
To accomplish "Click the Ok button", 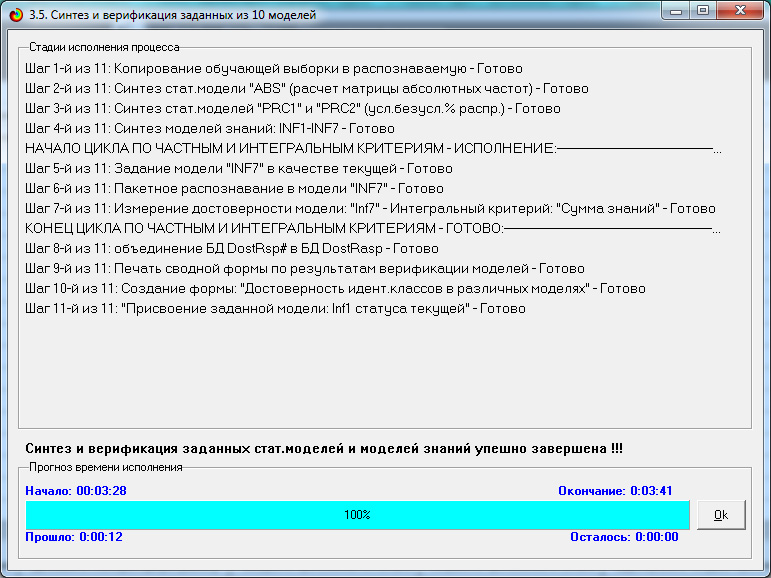I will click(x=721, y=515).
